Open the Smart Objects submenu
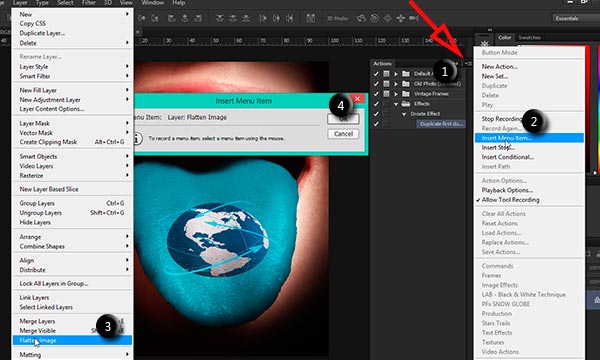This screenshot has width=600, height=360. pyautogui.click(x=73, y=156)
